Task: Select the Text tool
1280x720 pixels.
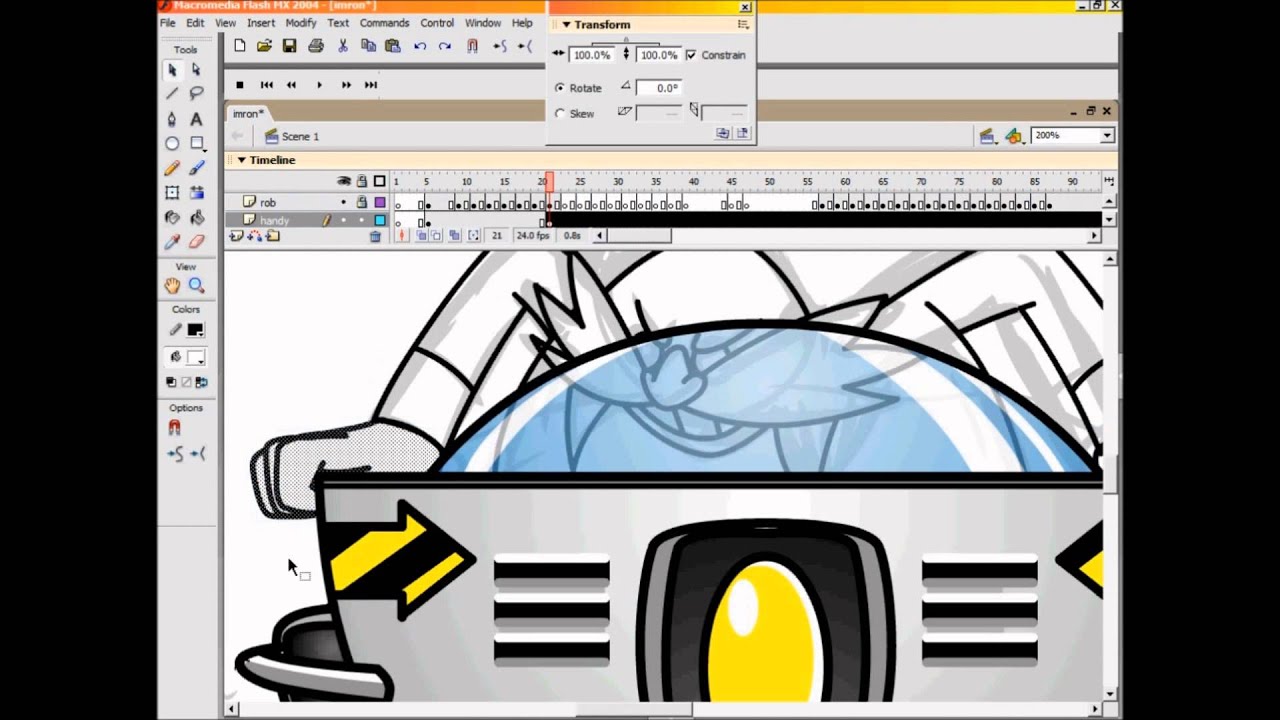Action: click(x=196, y=118)
